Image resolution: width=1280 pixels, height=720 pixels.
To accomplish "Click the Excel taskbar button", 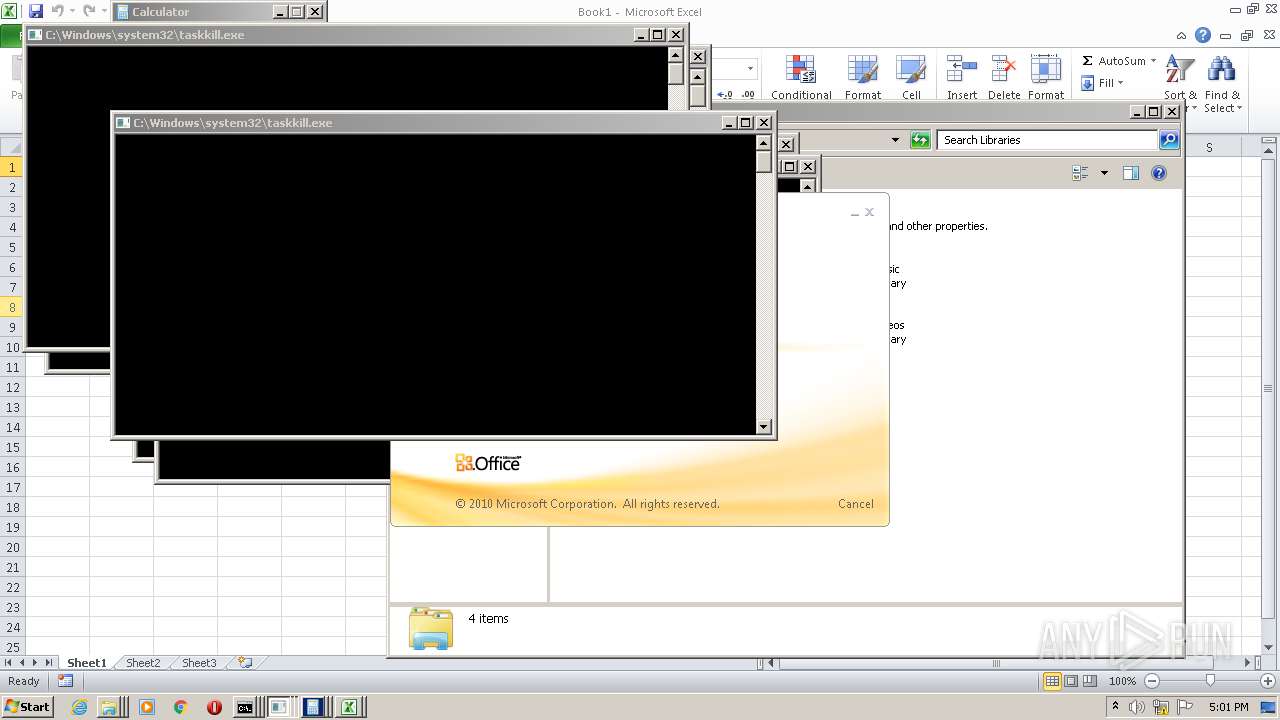I will pyautogui.click(x=350, y=707).
